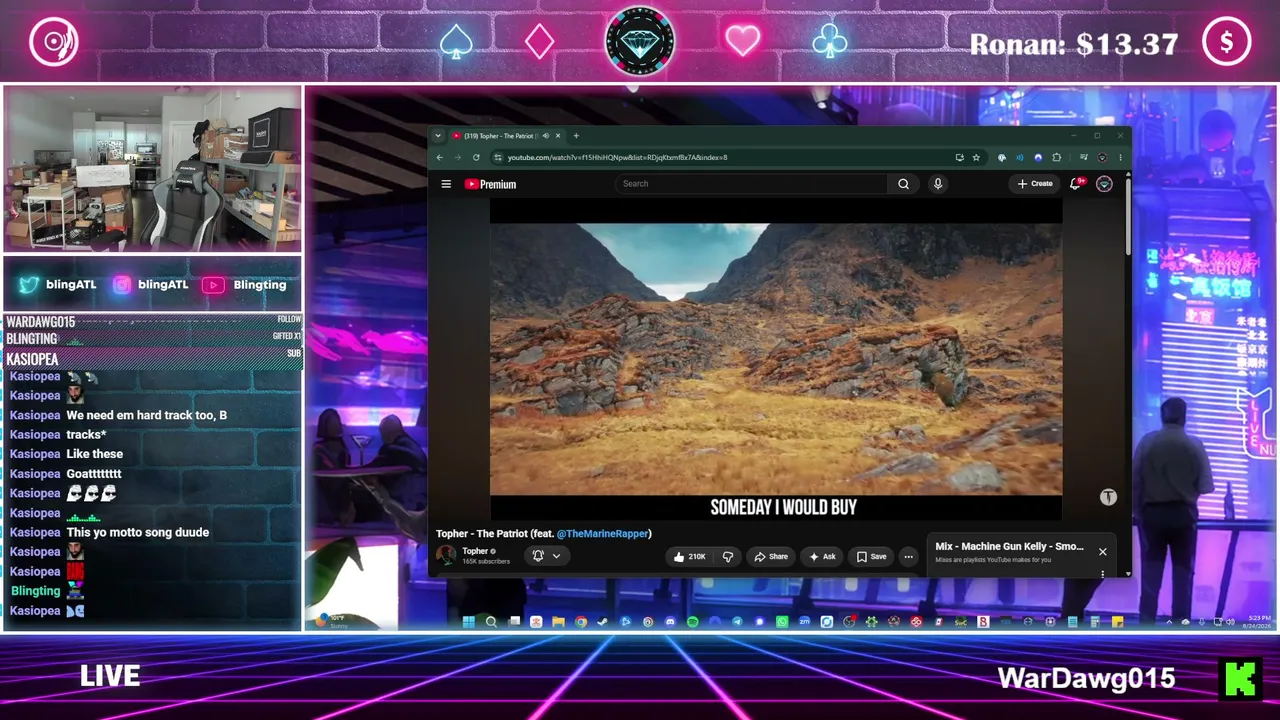Close the Mix playlist panel
This screenshot has height=720, width=1280.
click(x=1103, y=552)
